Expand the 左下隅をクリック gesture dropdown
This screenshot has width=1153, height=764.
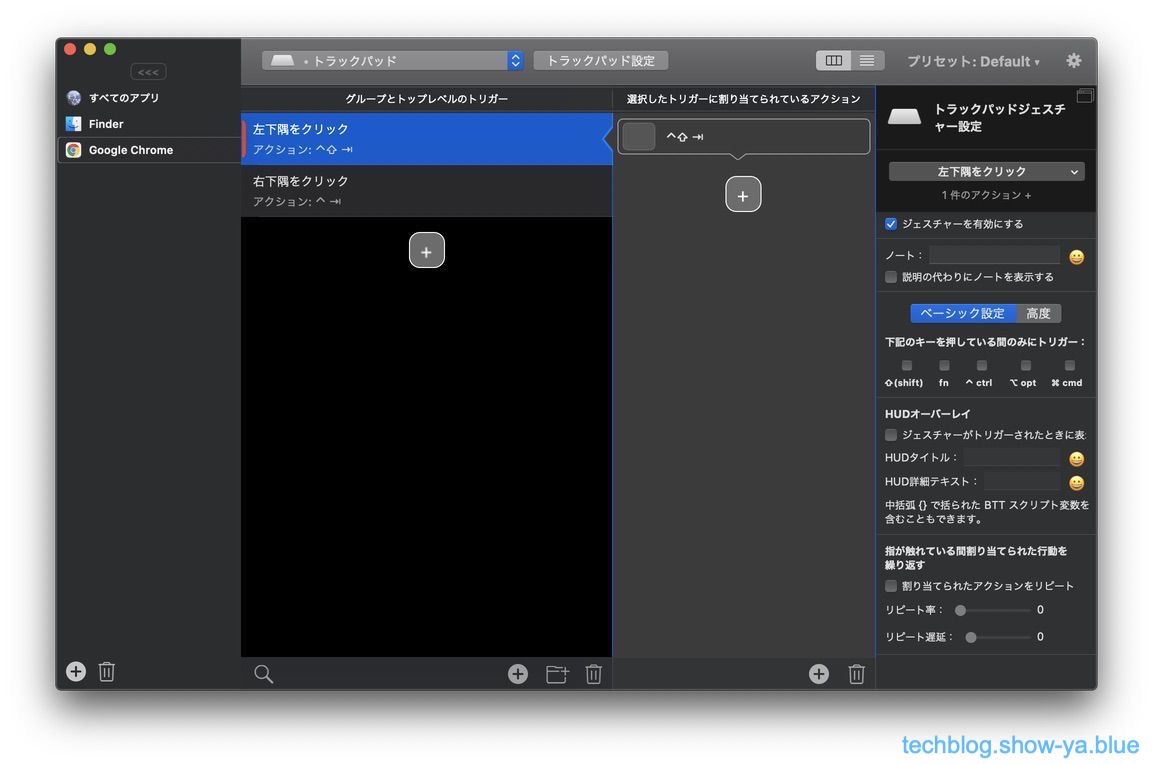pyautogui.click(x=986, y=172)
